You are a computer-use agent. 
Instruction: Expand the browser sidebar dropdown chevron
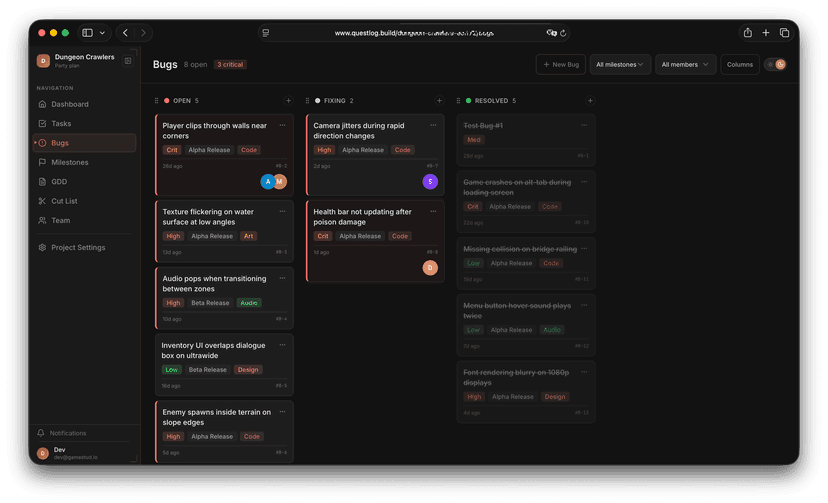coord(102,33)
